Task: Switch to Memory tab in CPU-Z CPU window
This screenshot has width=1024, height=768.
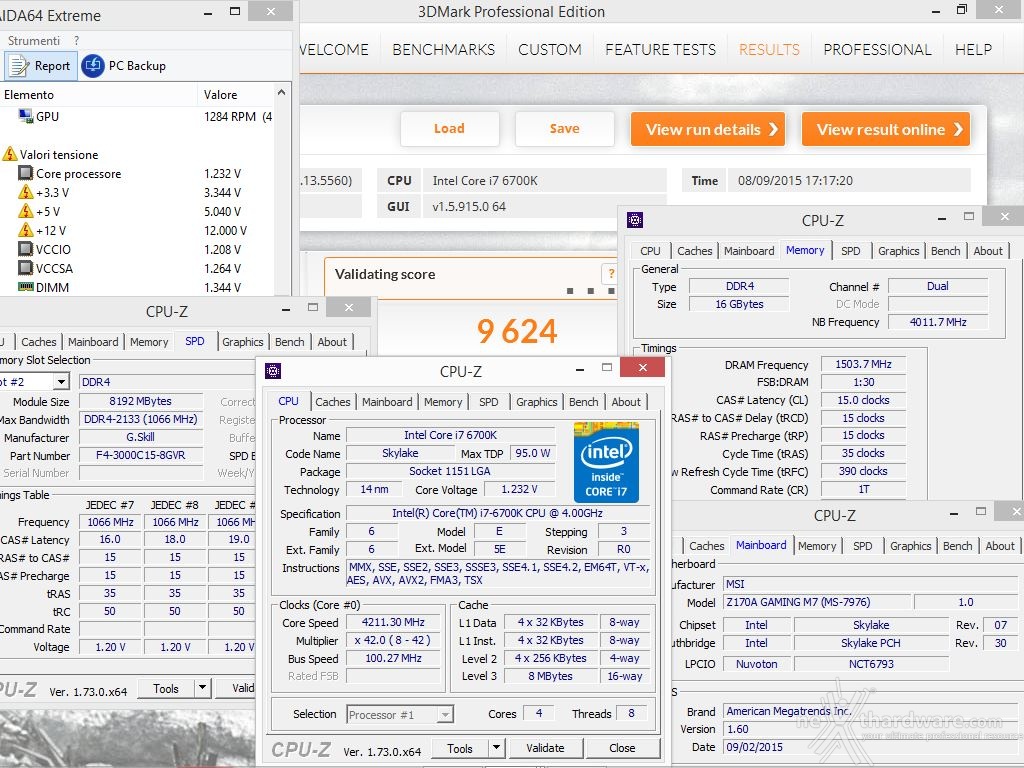Action: coord(443,402)
